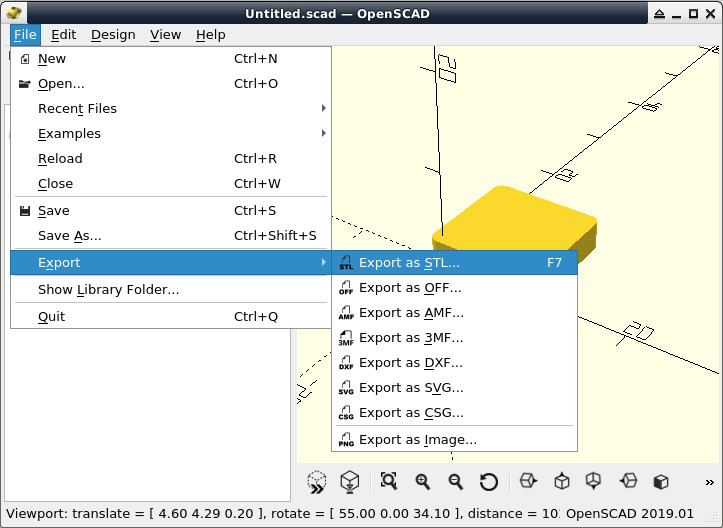Click the window shade (eject) title bar button
The width and height of the screenshot is (723, 528).
coord(659,14)
